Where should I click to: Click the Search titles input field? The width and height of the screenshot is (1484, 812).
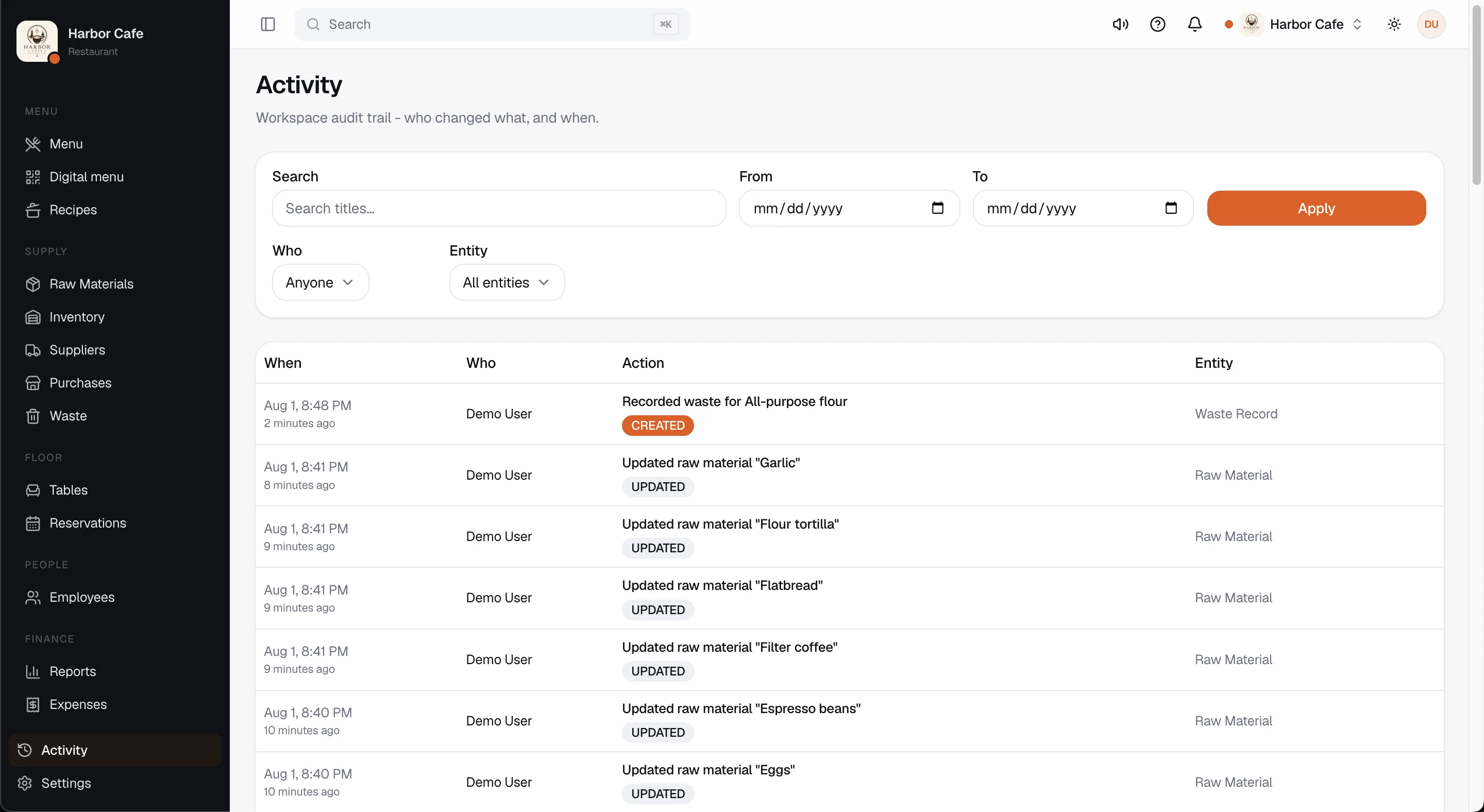point(499,208)
